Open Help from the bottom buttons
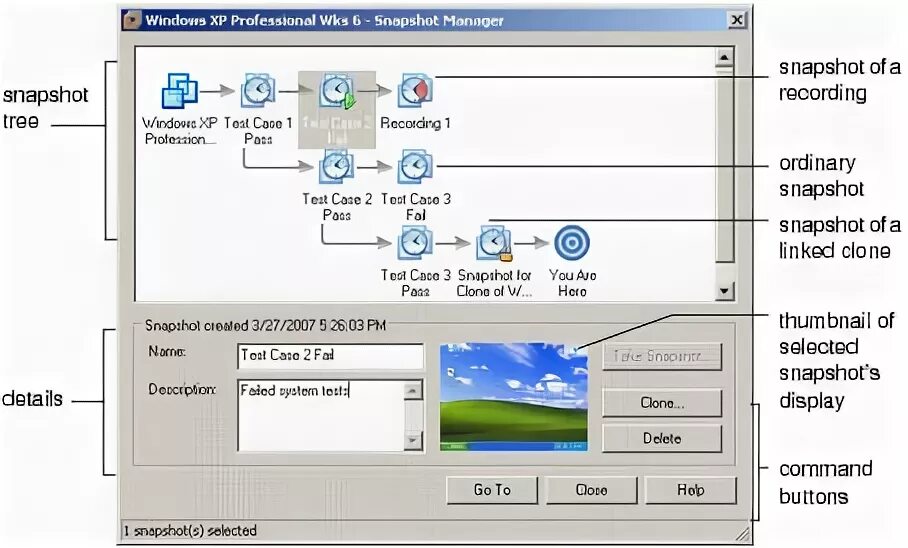The height and width of the screenshot is (548, 908). click(x=690, y=490)
